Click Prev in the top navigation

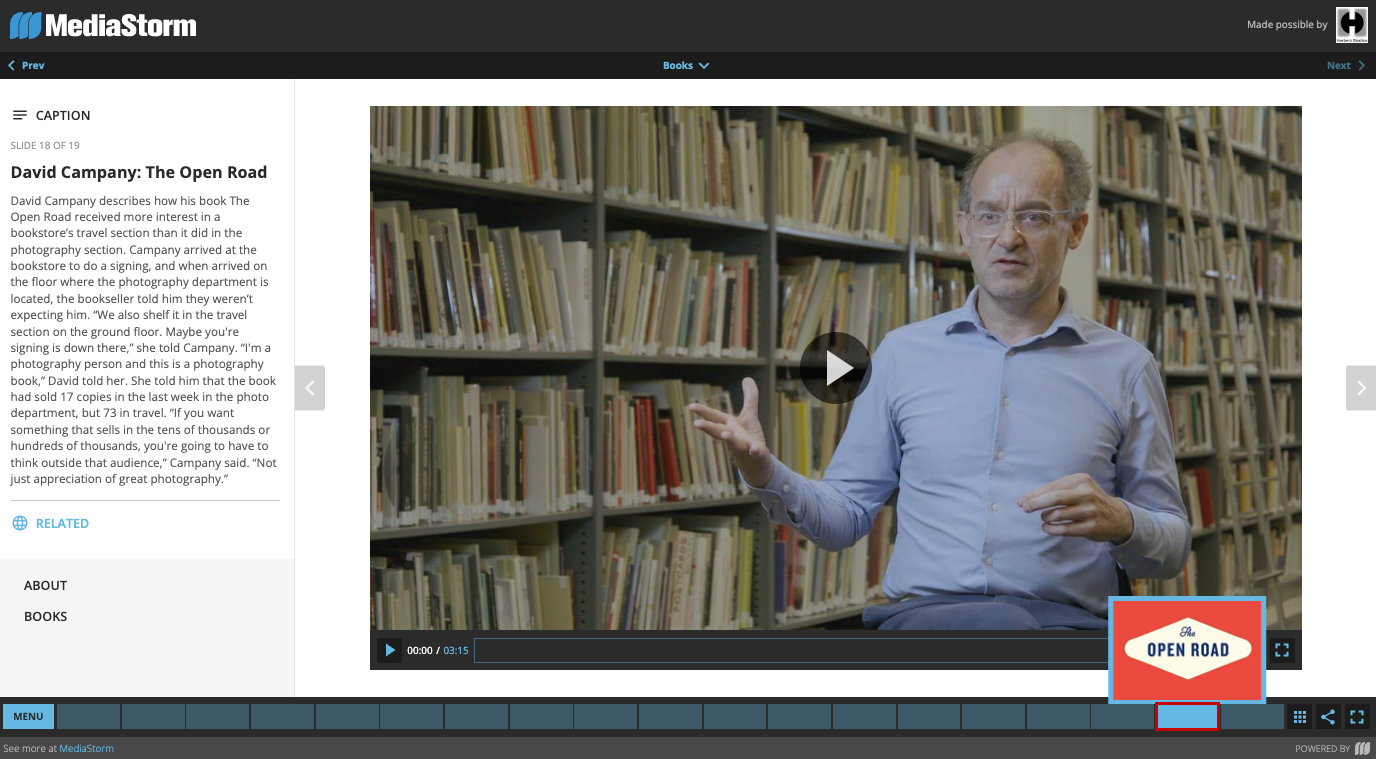(26, 66)
